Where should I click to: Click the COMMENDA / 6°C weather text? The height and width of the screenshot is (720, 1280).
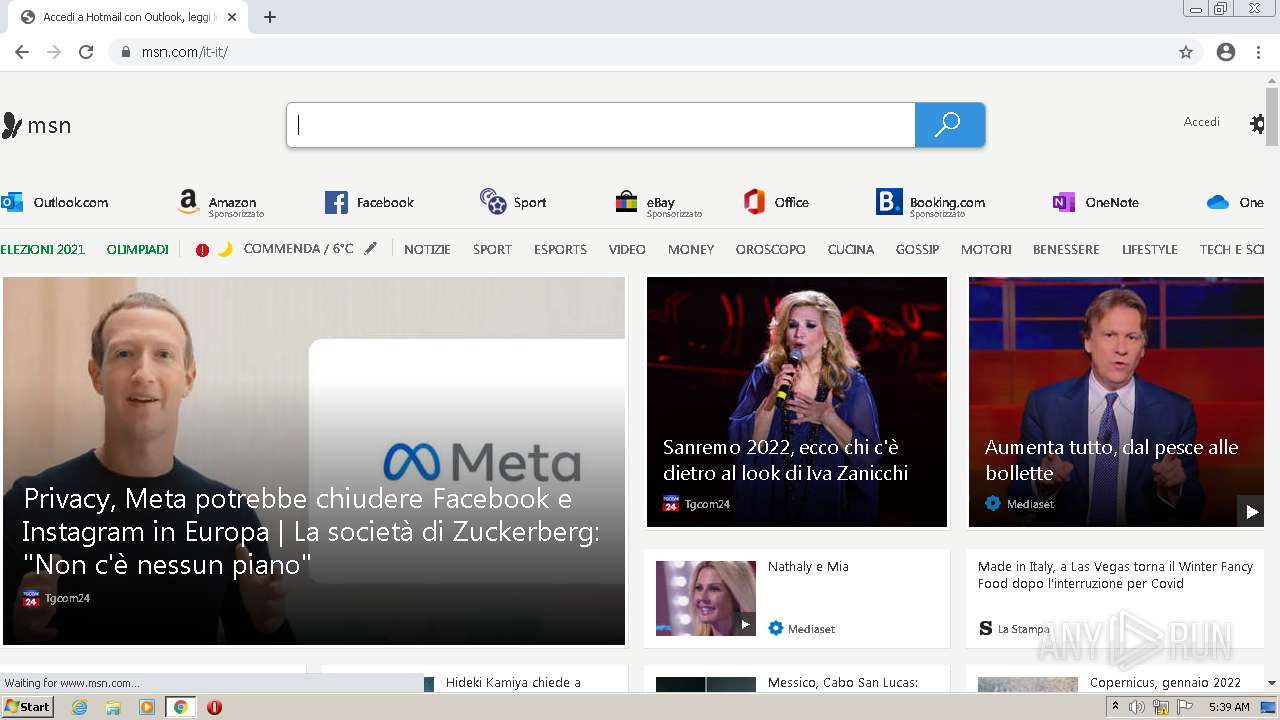point(298,249)
